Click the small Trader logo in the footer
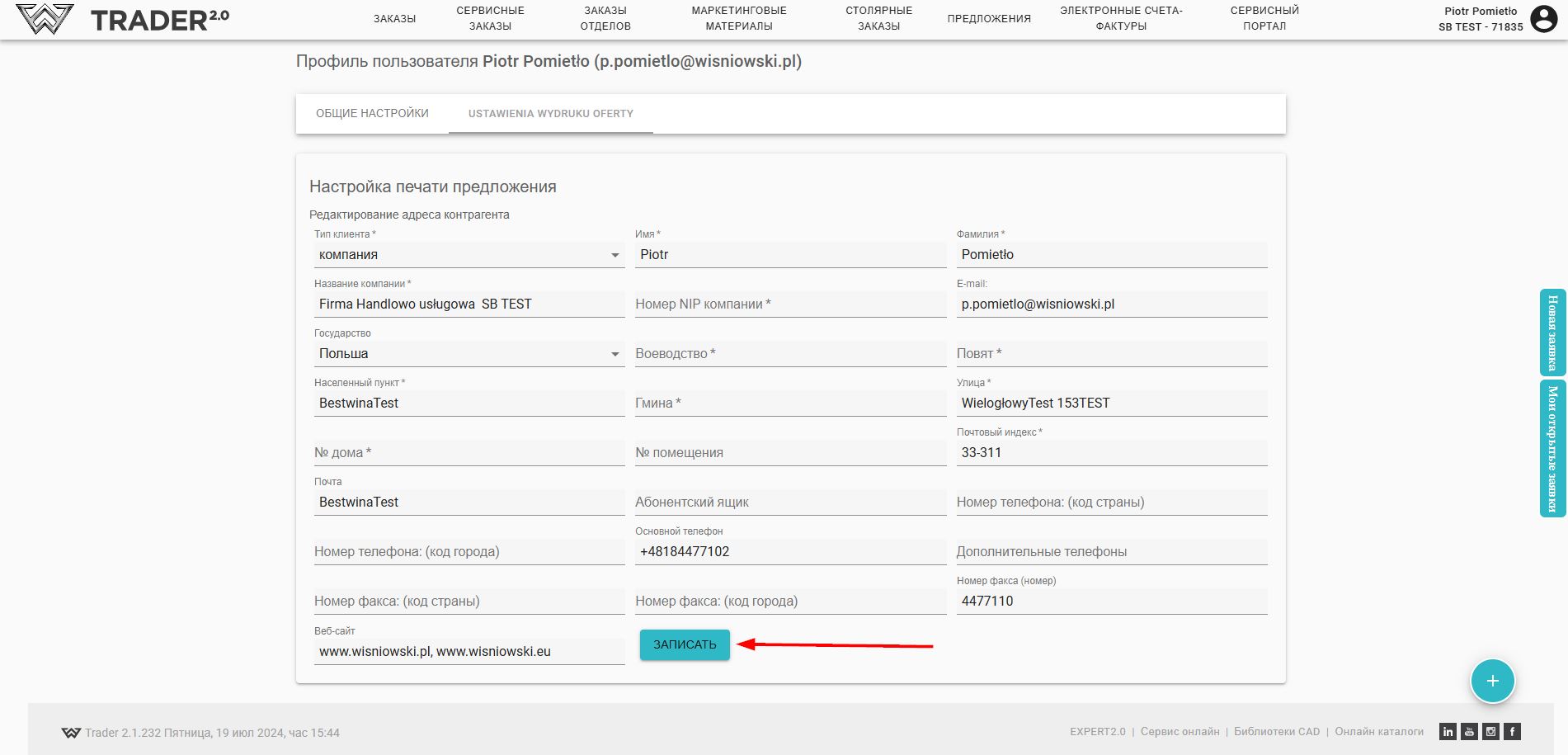The width and height of the screenshot is (1568, 755). (x=71, y=733)
